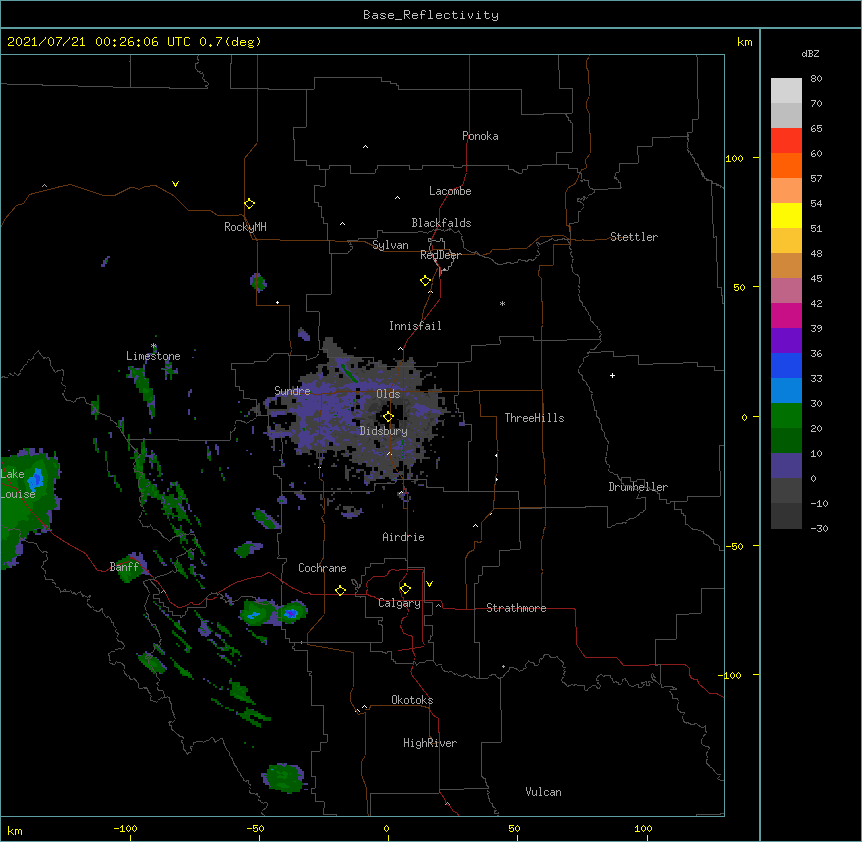
Task: Click the Sylvan town label
Action: pos(390,245)
